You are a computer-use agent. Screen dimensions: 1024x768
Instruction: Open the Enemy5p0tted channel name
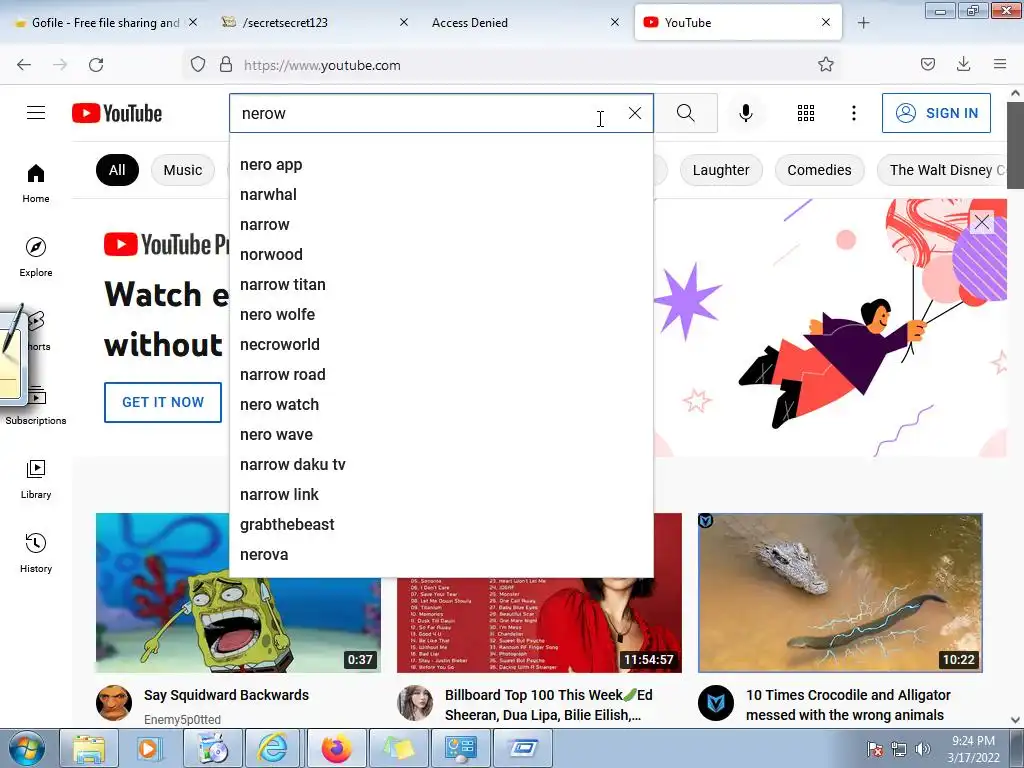coord(182,719)
